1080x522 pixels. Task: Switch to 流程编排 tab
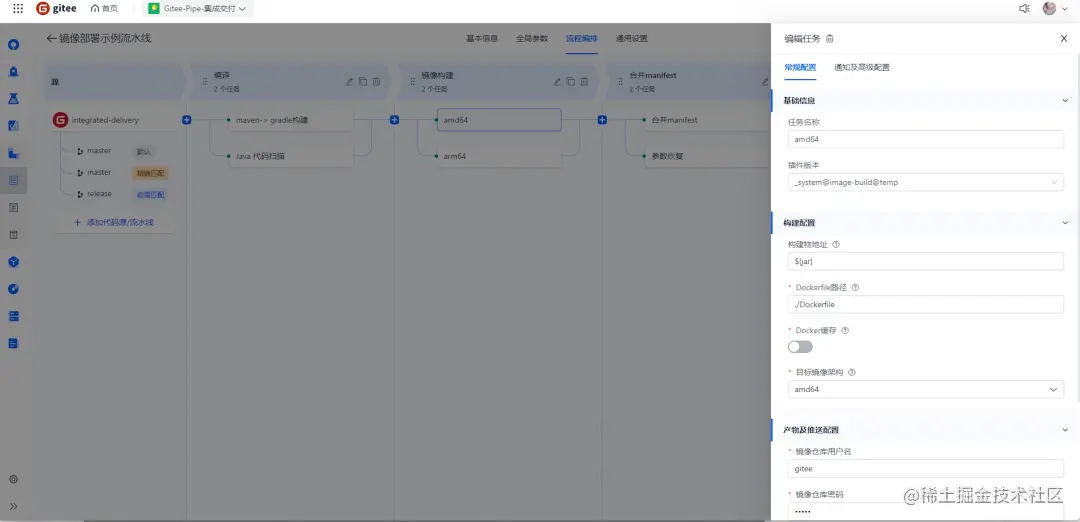point(581,39)
